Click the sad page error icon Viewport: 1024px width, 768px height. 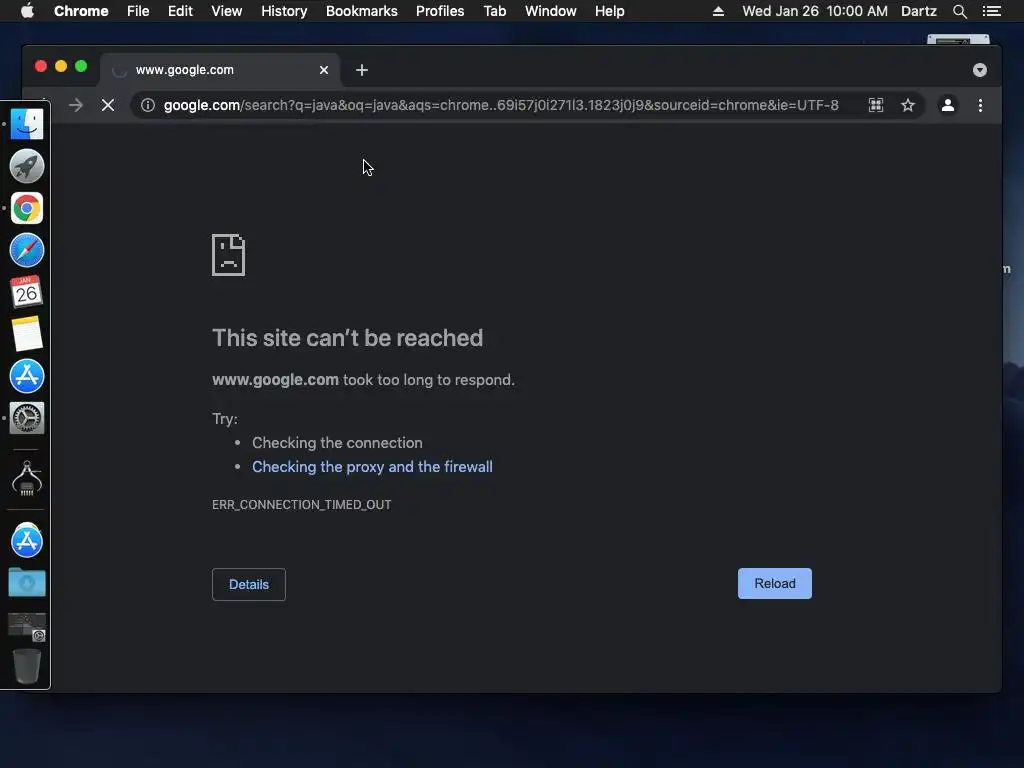[x=229, y=255]
